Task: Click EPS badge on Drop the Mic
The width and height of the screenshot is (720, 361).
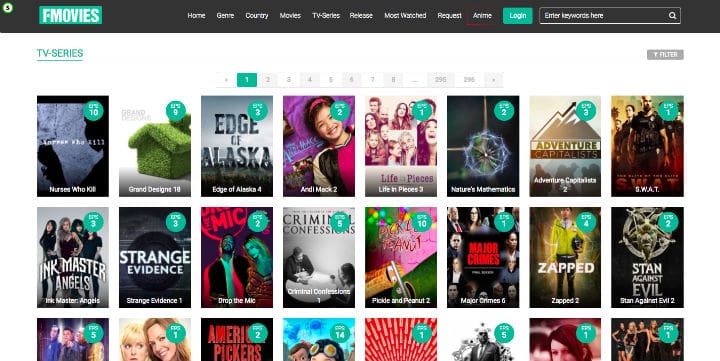Action: click(x=258, y=222)
